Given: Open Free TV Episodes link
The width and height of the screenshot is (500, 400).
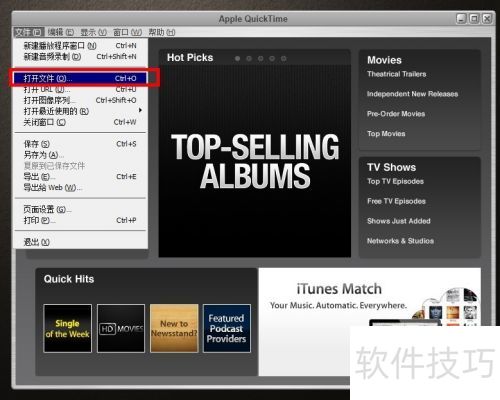Looking at the screenshot, I should tap(396, 201).
